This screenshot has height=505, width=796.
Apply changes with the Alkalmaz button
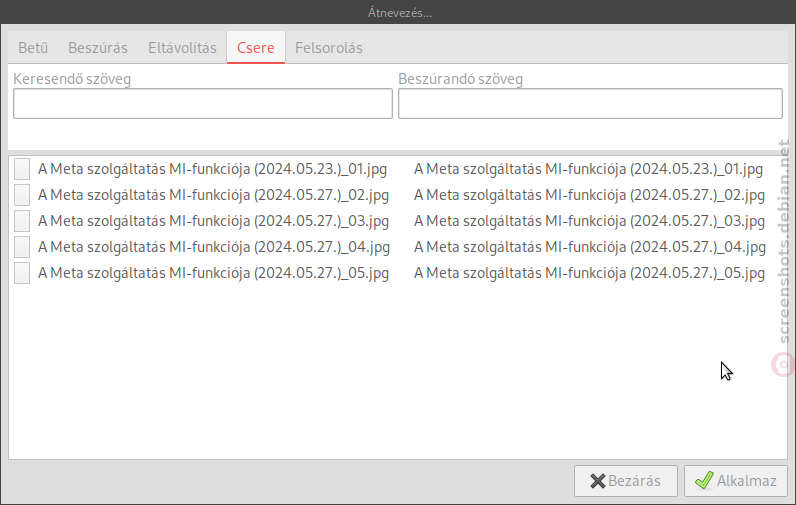click(x=736, y=481)
